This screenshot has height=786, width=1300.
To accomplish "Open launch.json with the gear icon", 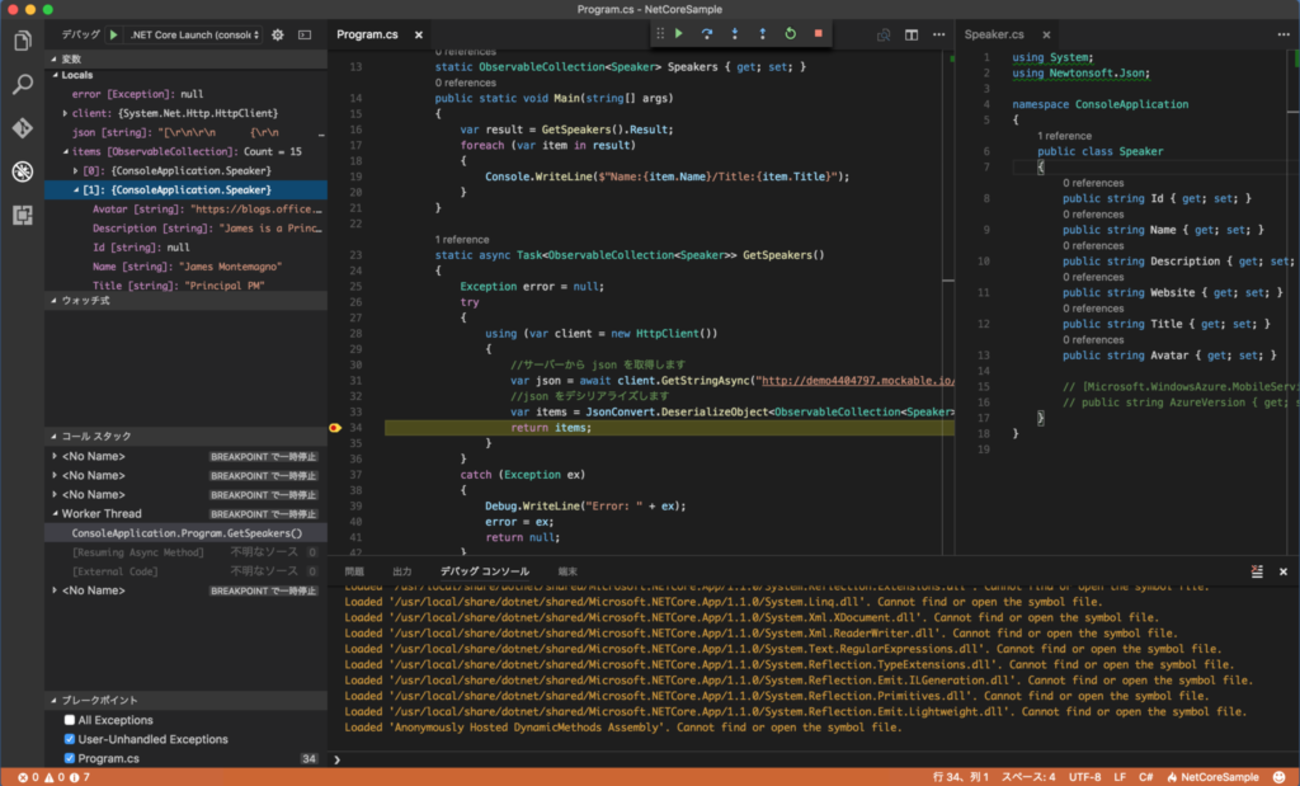I will (278, 35).
